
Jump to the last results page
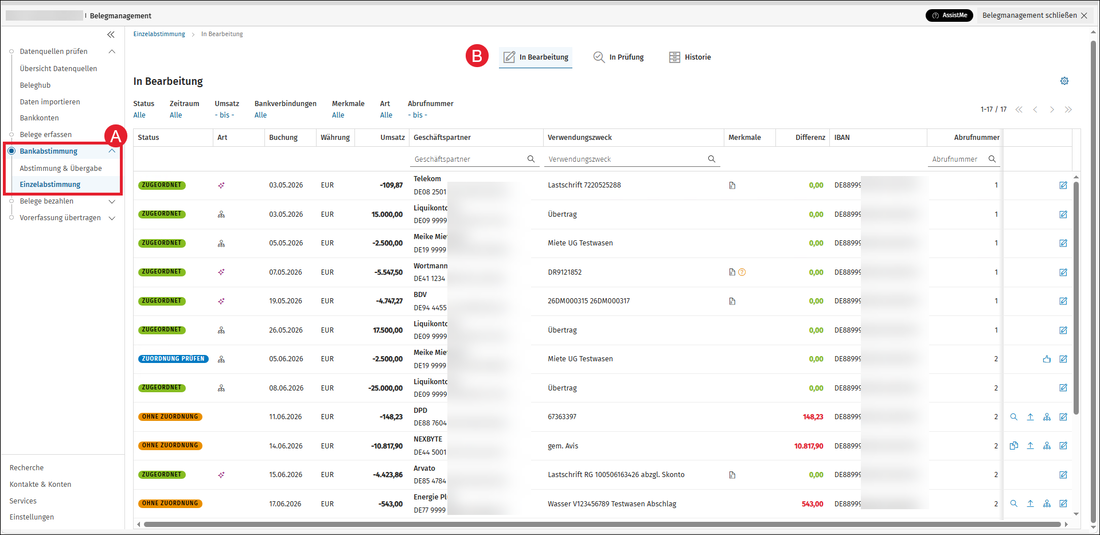coord(1068,109)
